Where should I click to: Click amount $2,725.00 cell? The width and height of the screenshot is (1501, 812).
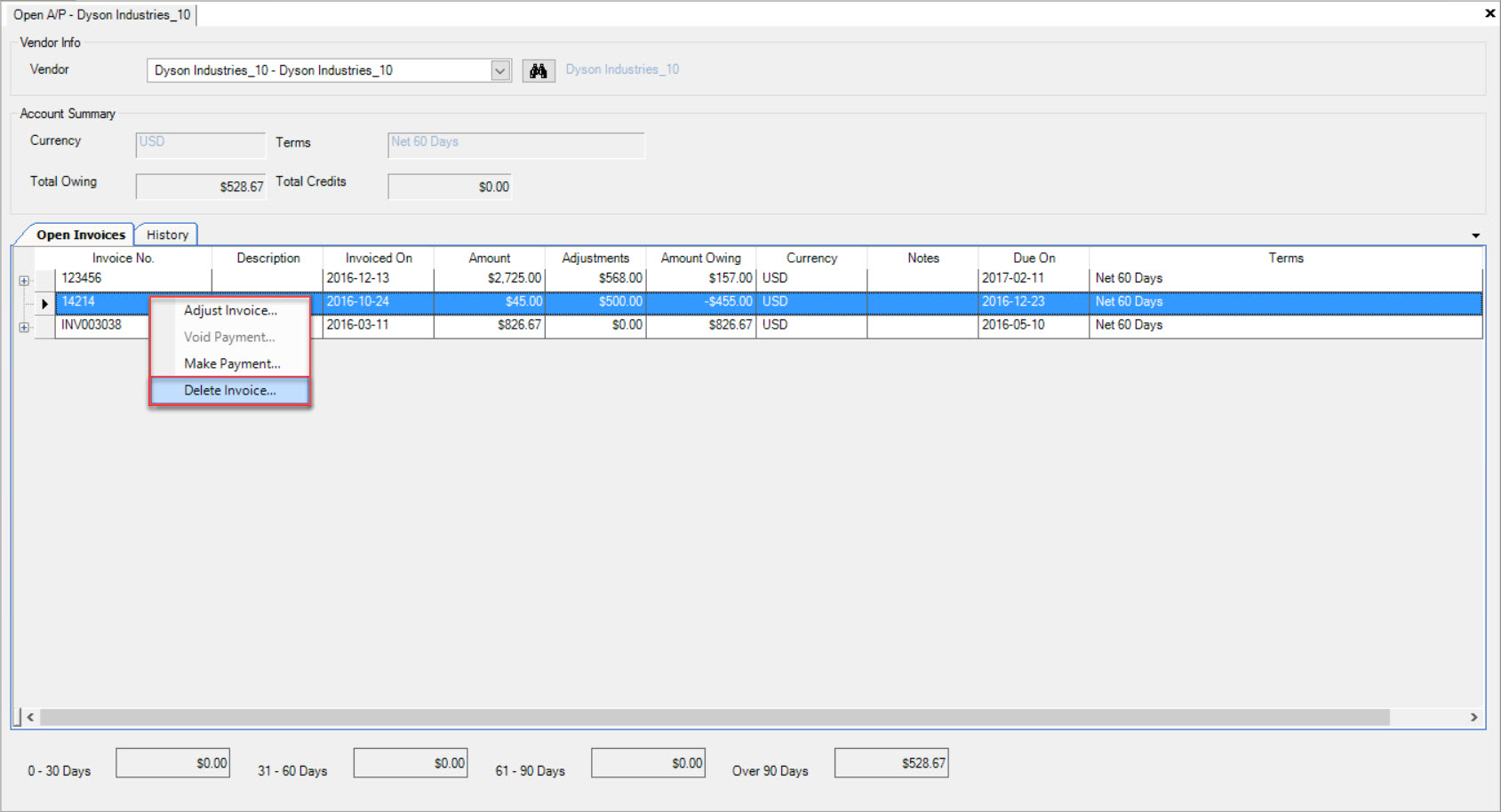point(490,278)
